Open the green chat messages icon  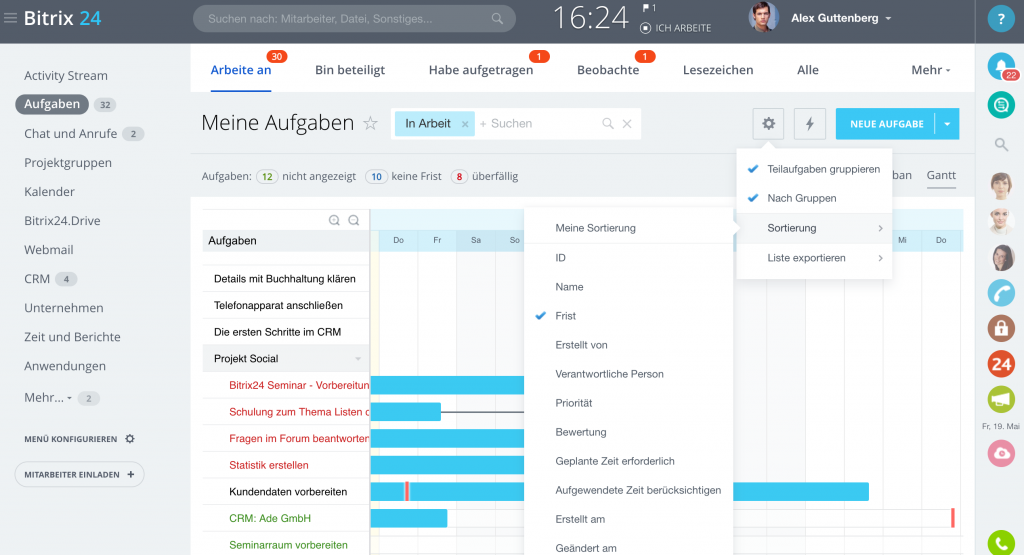(1000, 105)
